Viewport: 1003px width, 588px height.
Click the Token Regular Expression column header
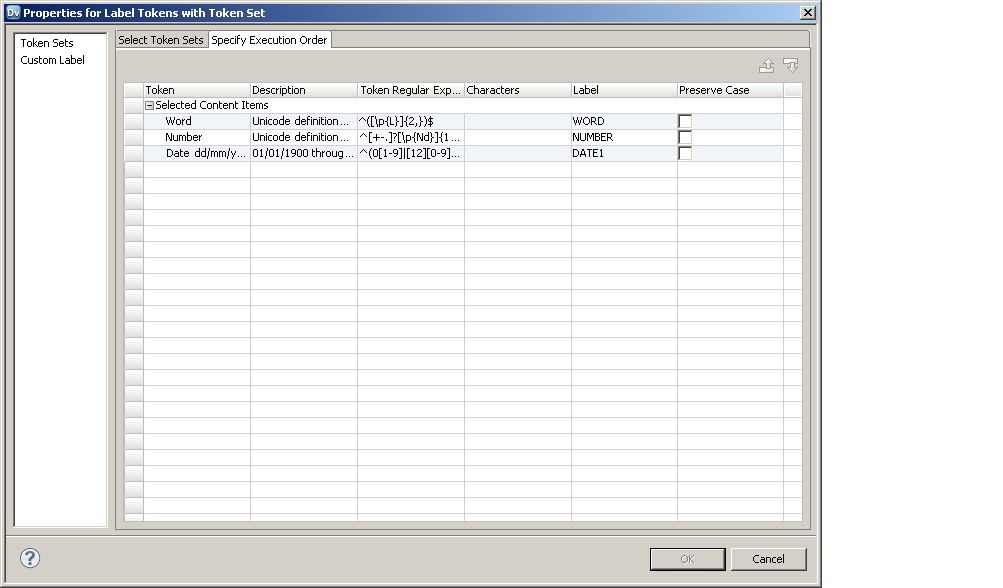click(410, 89)
